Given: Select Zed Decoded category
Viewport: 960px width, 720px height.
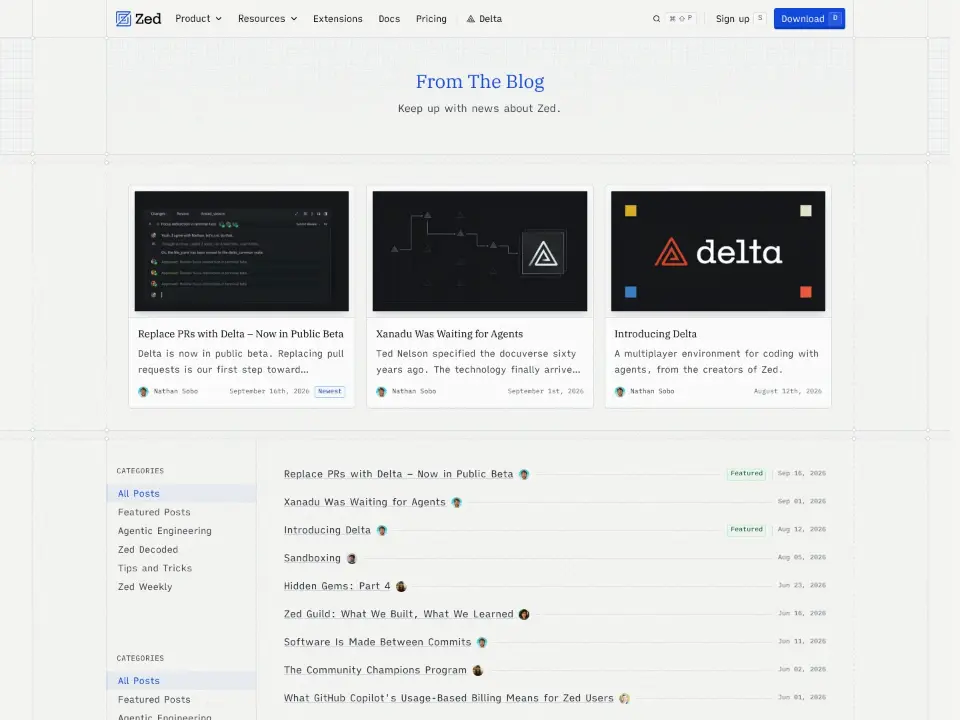Looking at the screenshot, I should pyautogui.click(x=148, y=550).
